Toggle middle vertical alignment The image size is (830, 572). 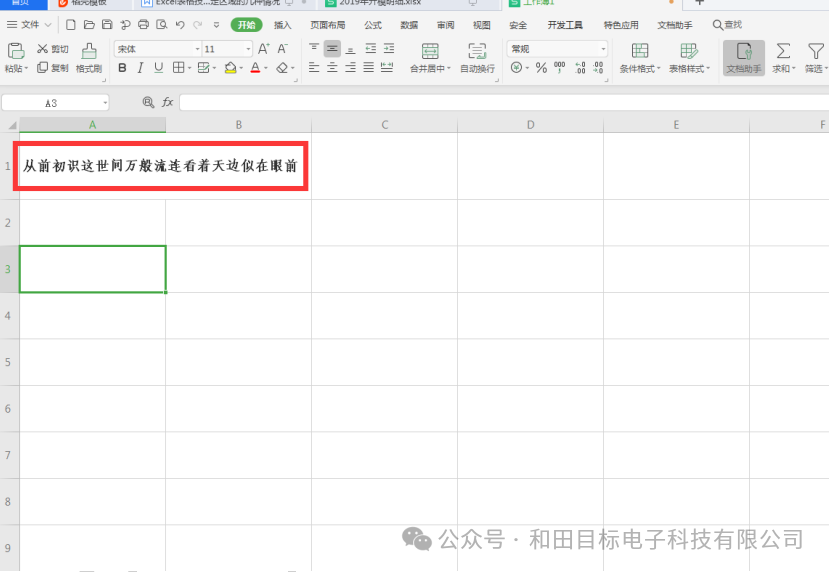332,49
